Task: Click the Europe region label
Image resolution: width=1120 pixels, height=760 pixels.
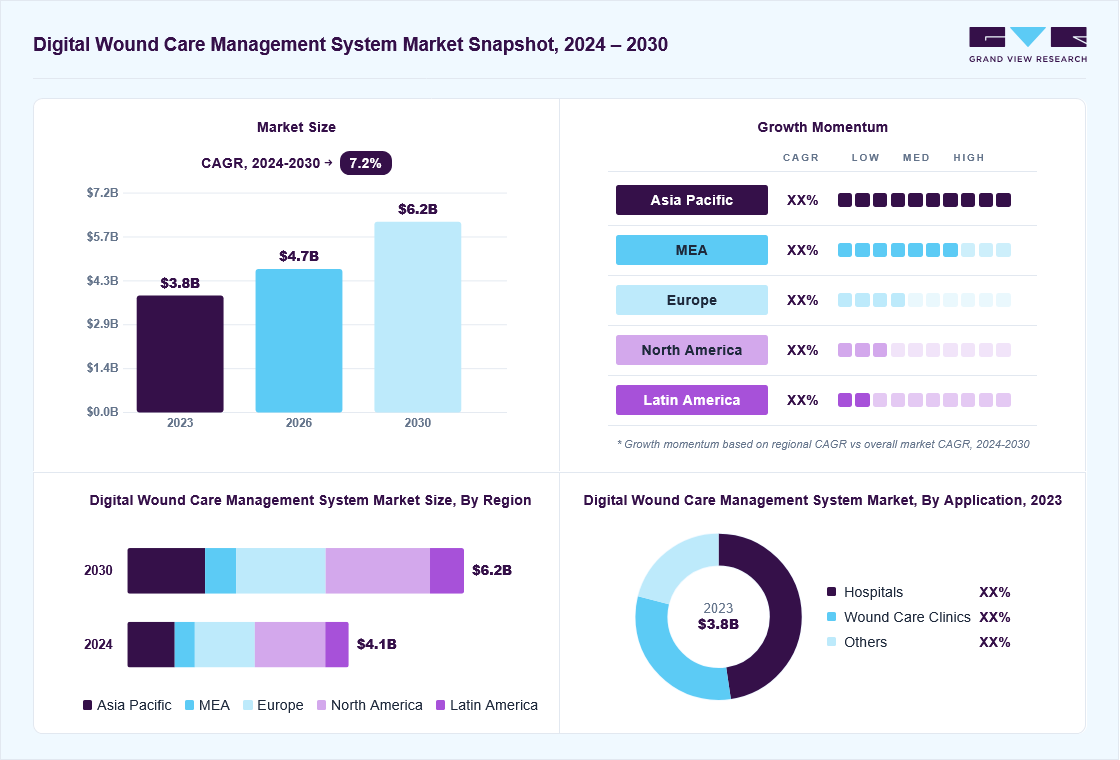Action: click(x=691, y=300)
